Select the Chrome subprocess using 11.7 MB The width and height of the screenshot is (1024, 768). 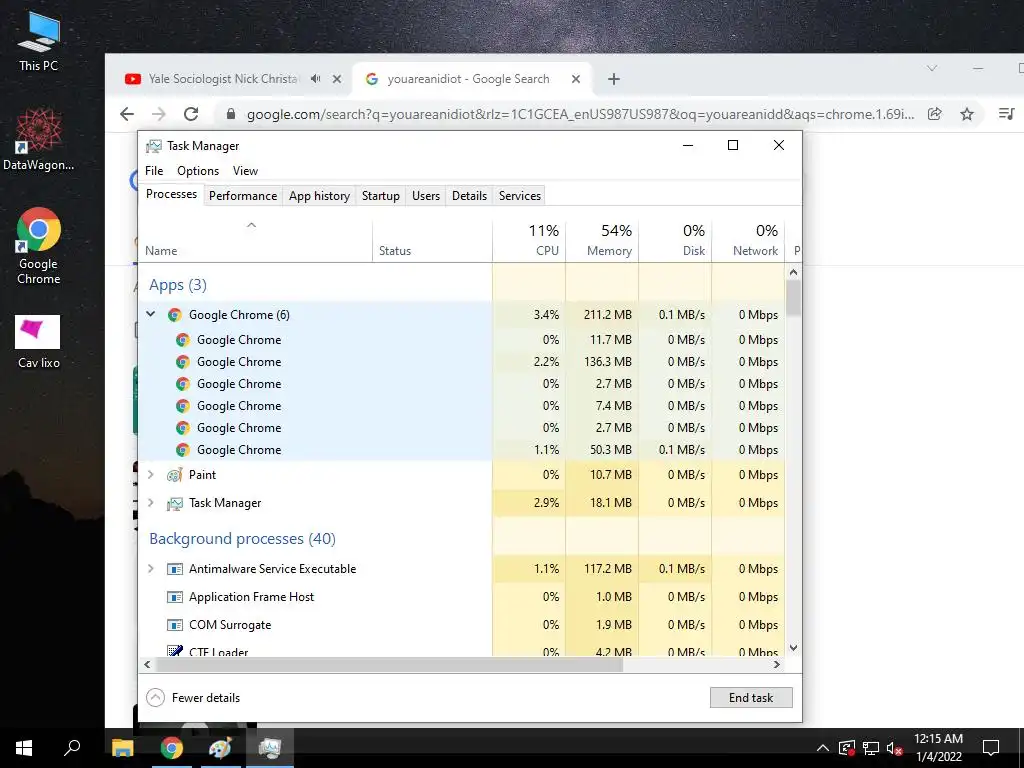461,340
